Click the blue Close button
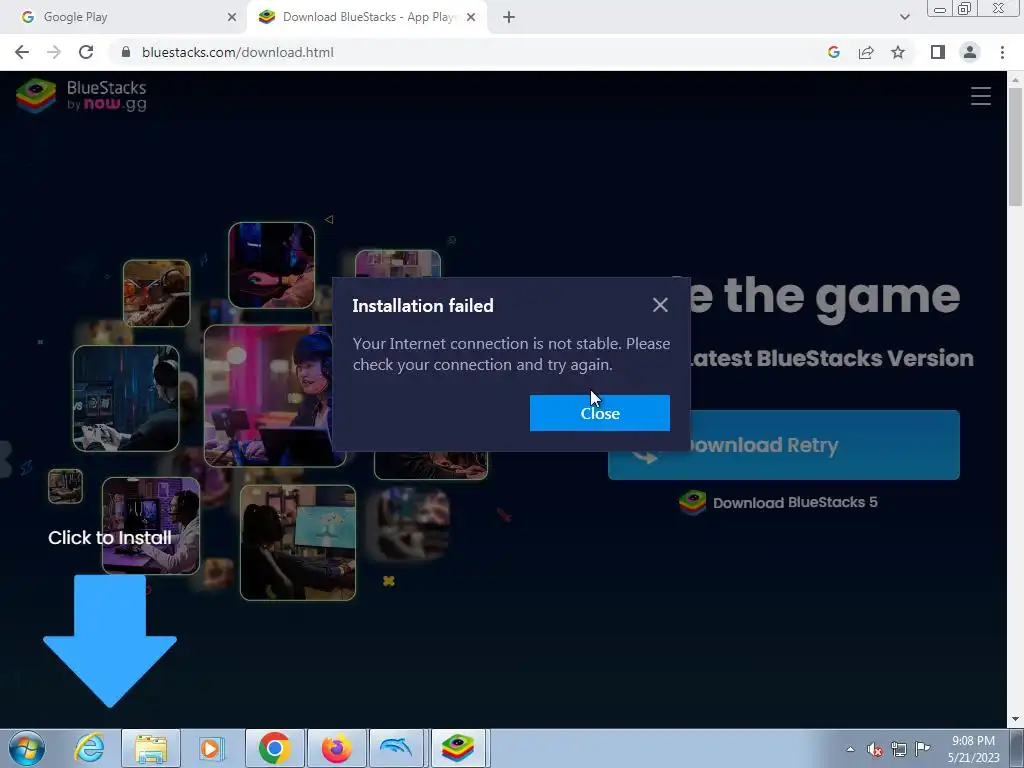The width and height of the screenshot is (1024, 768). [600, 413]
